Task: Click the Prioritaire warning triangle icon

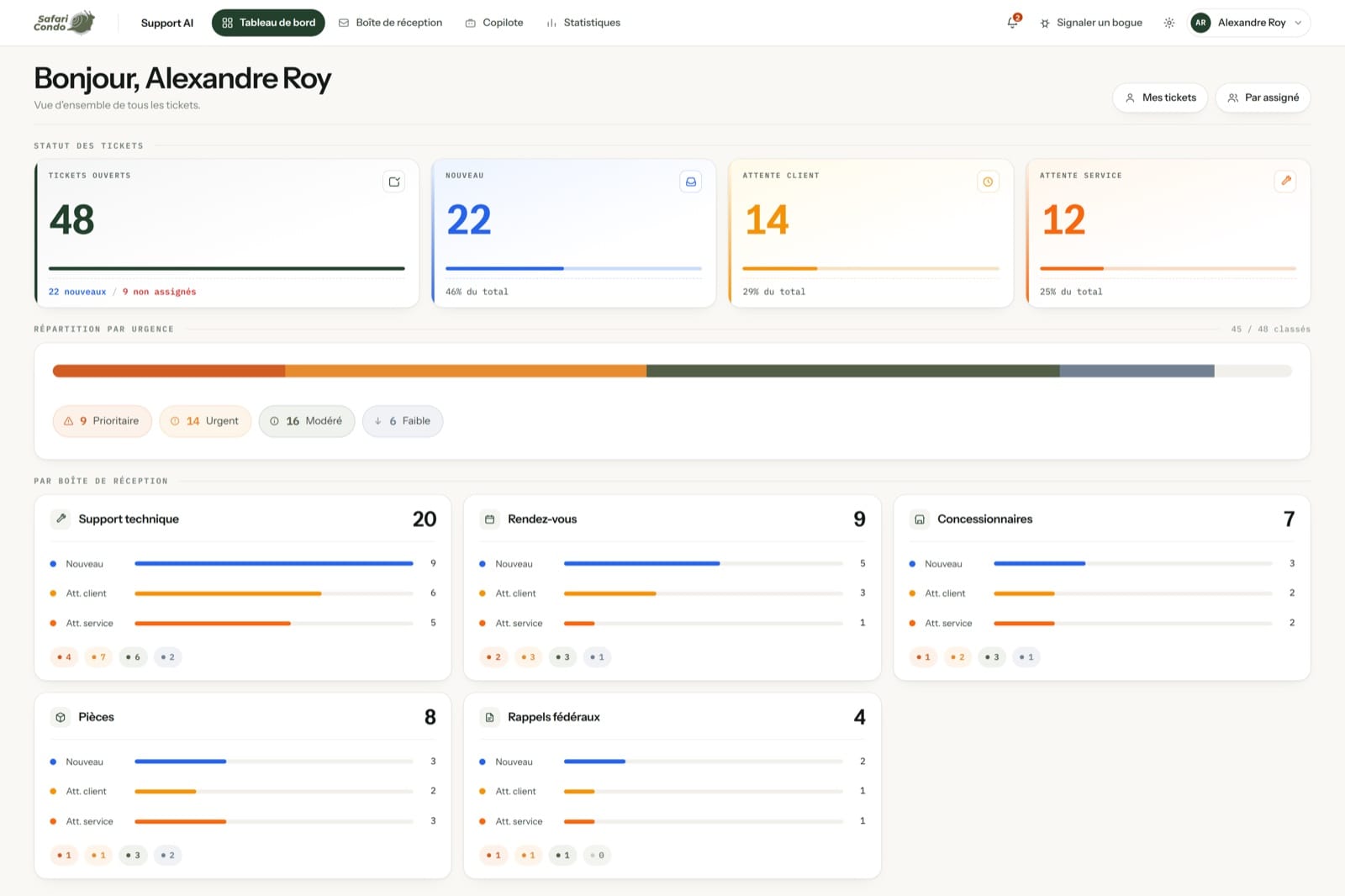Action: pos(69,421)
